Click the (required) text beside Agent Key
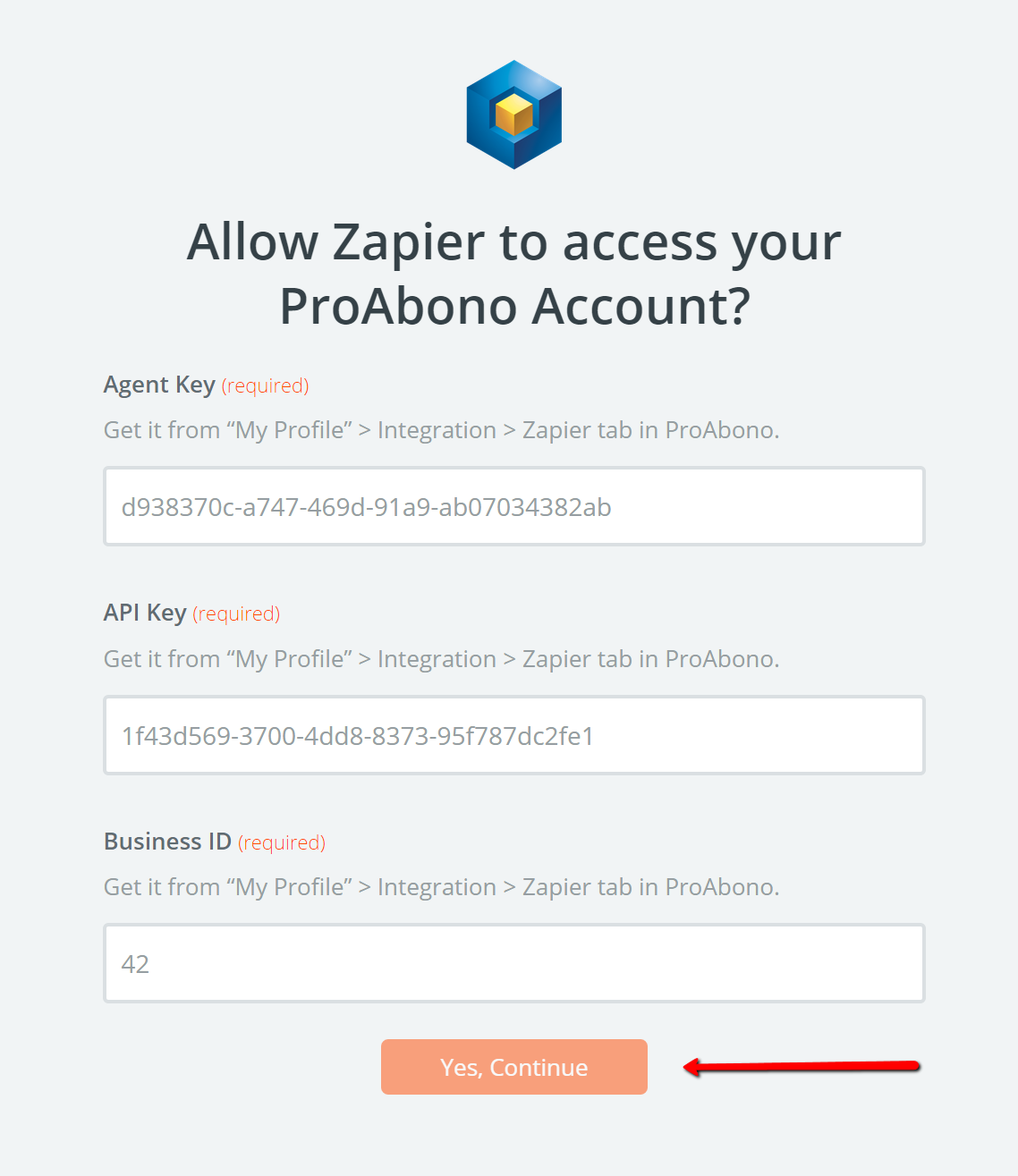 click(x=265, y=385)
